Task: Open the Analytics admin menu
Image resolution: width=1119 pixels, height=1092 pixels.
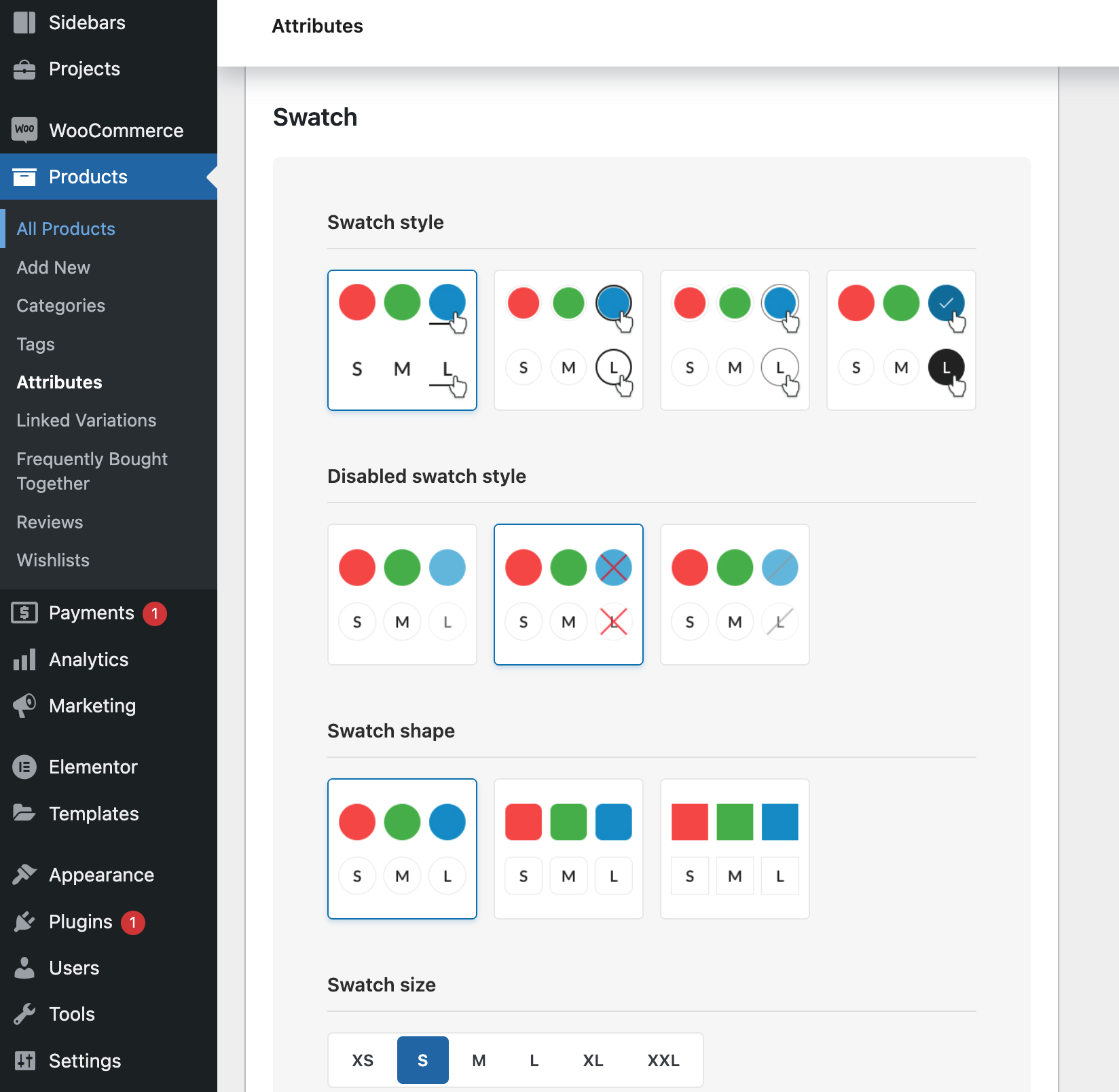Action: 109,659
